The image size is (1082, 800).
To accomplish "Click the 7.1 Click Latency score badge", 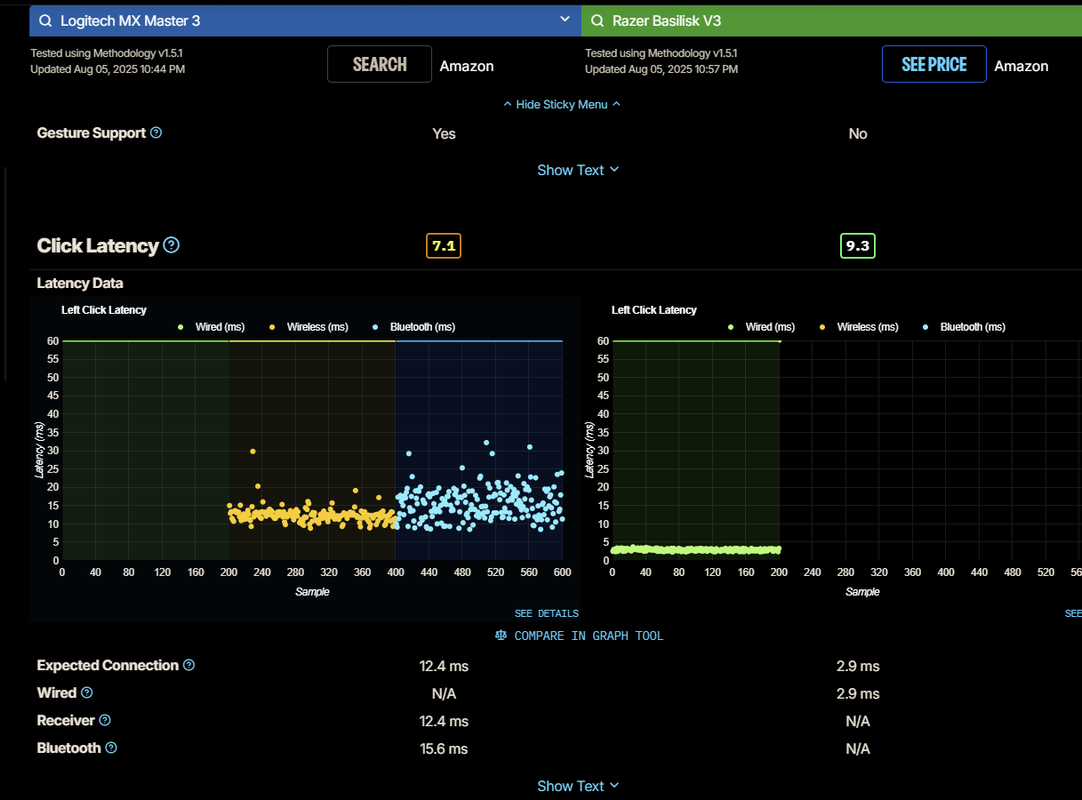I will click(x=444, y=246).
